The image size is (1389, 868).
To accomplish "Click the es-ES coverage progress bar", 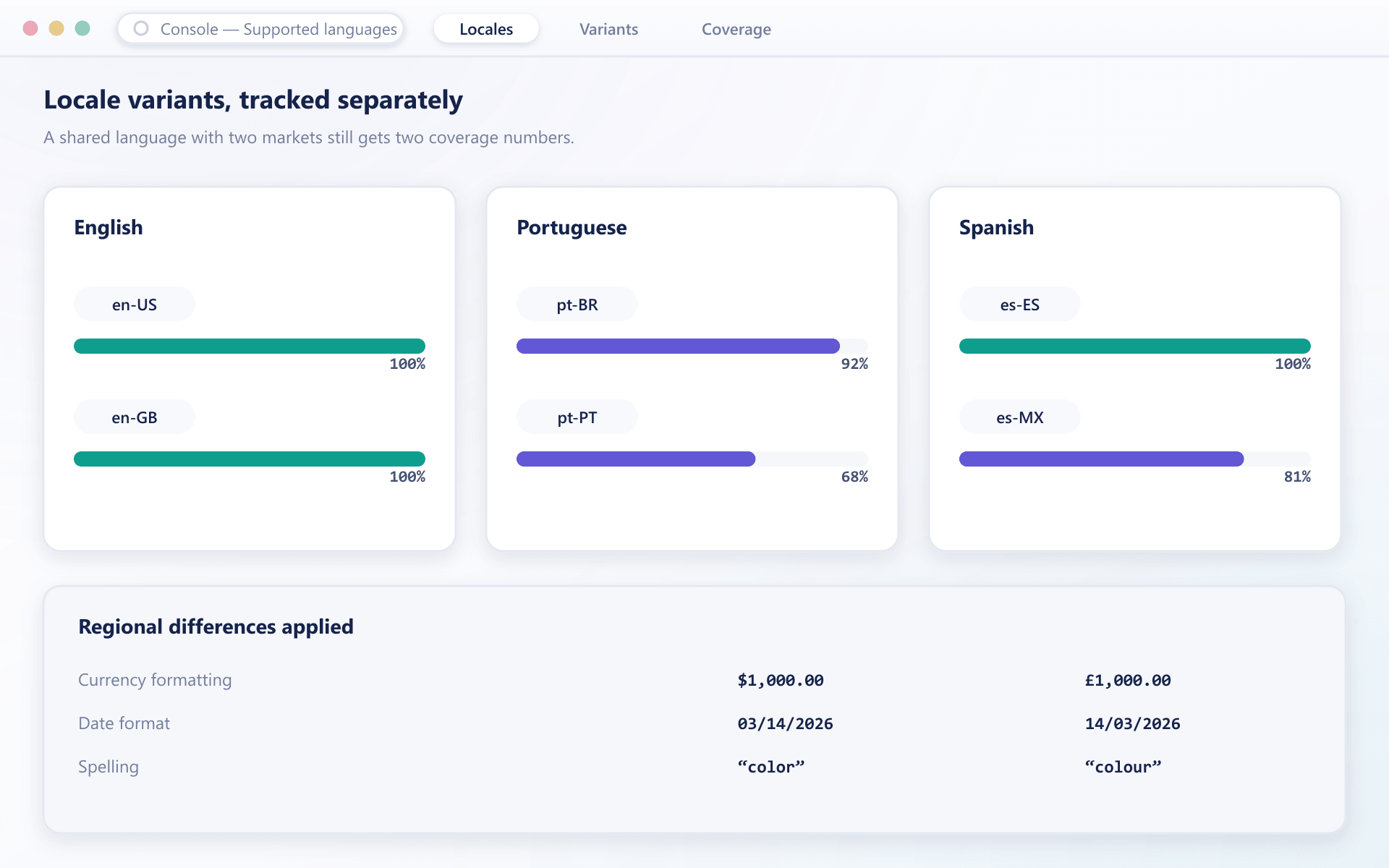I will [1135, 346].
